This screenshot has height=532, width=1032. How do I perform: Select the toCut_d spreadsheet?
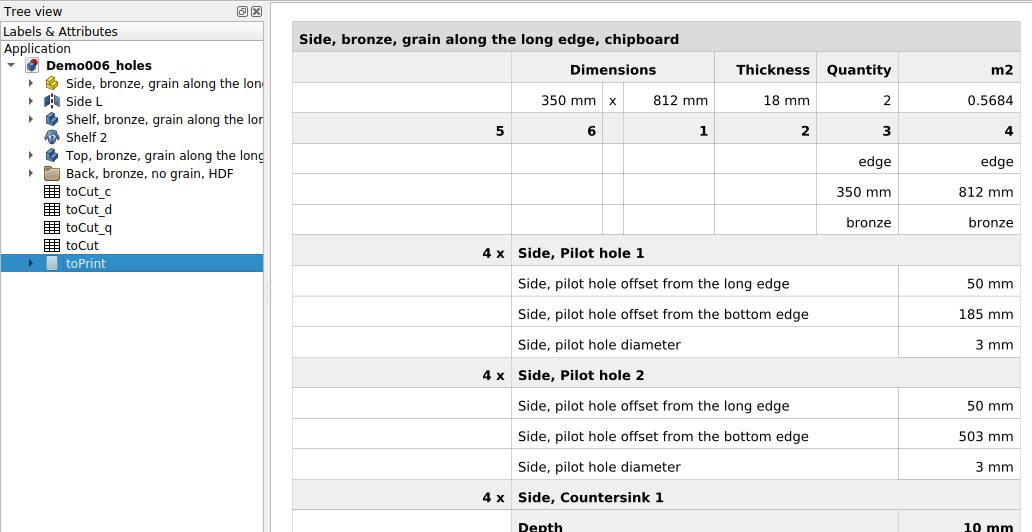[89, 209]
